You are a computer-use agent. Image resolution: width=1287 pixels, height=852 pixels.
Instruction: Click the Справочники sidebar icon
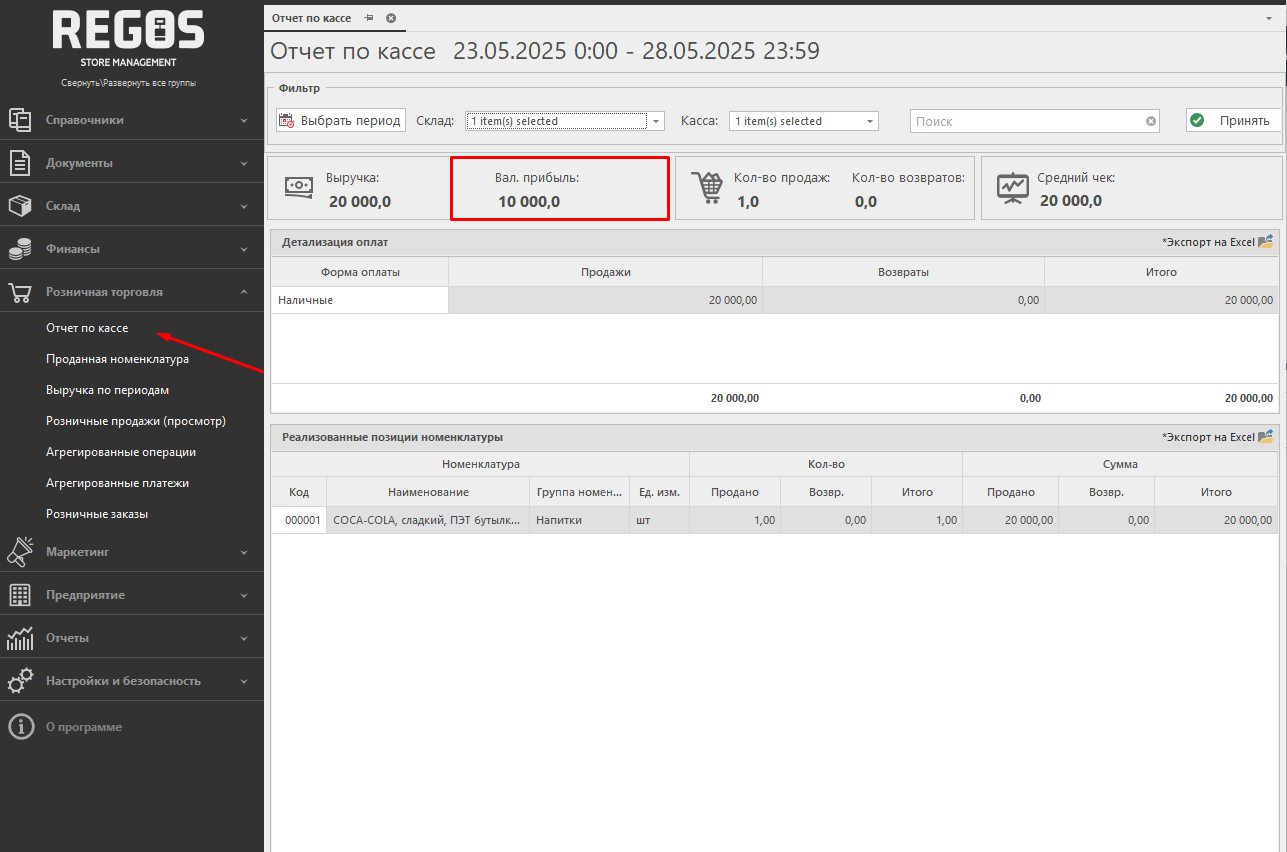pyautogui.click(x=20, y=120)
